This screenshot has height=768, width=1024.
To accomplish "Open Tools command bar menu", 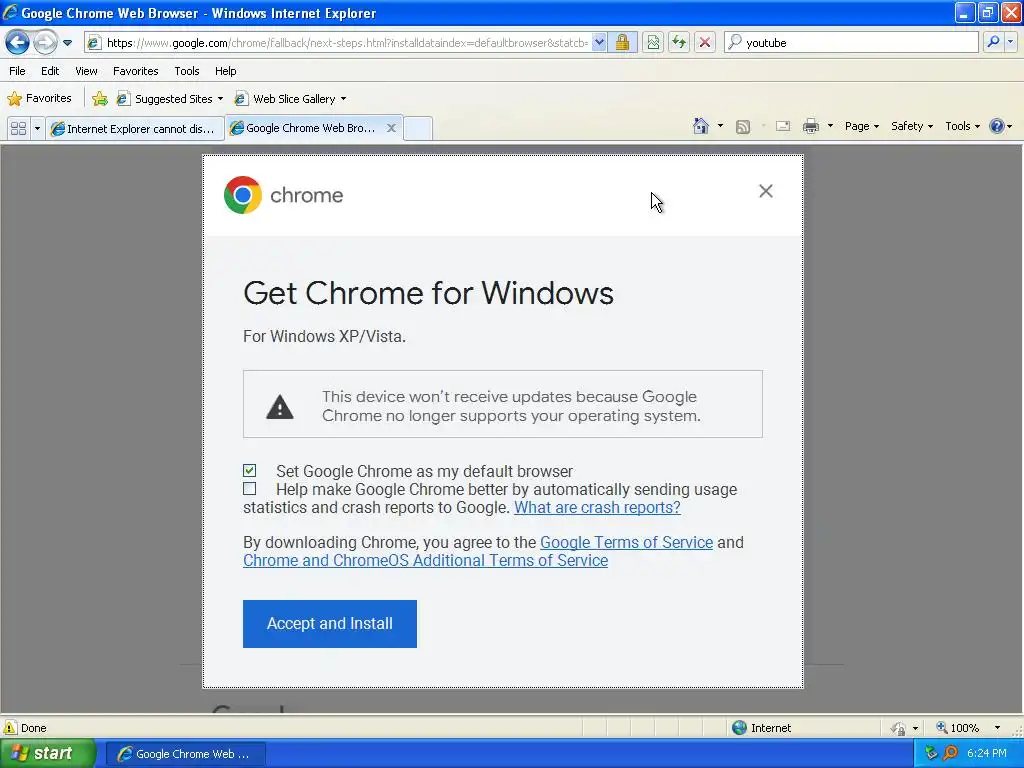I will 963,126.
